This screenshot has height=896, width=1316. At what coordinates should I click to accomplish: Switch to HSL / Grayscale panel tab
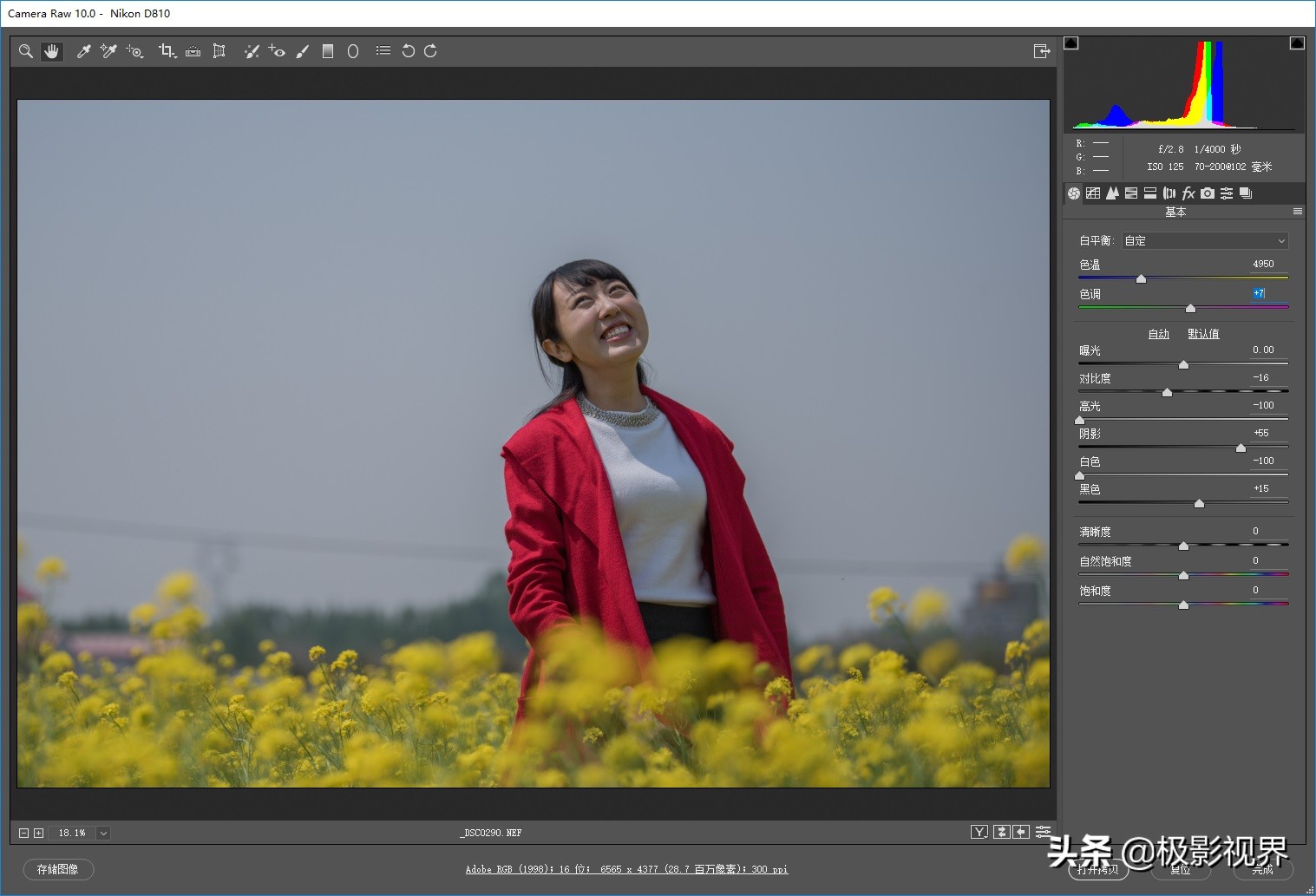tap(1131, 193)
